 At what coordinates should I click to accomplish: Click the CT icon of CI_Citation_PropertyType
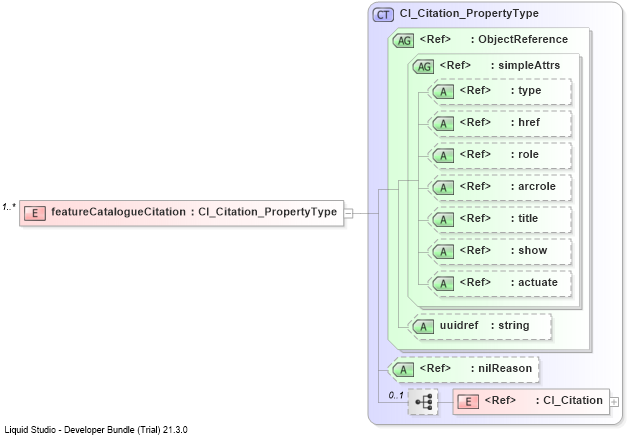383,15
